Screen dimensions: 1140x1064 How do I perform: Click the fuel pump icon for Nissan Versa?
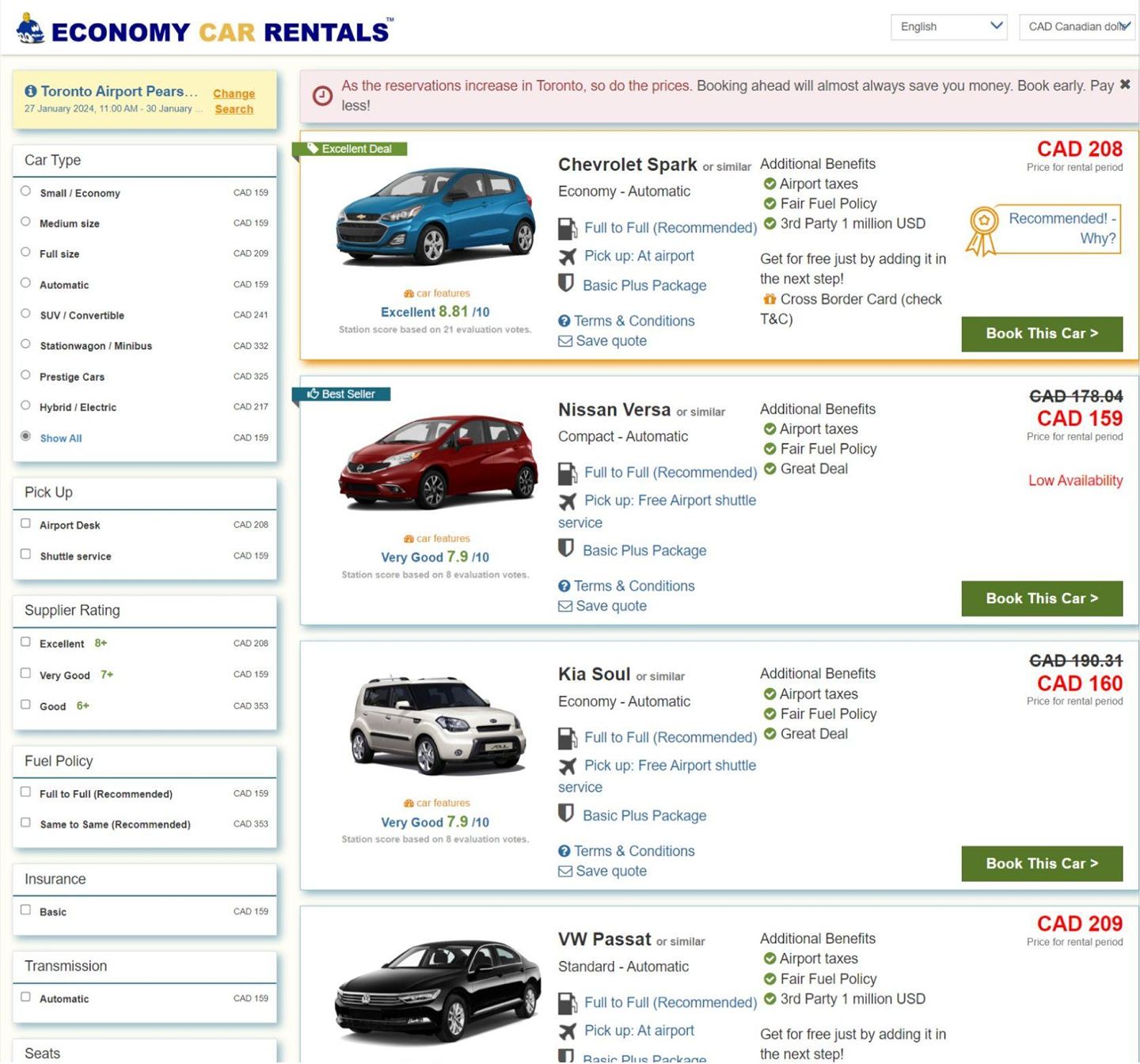(568, 473)
